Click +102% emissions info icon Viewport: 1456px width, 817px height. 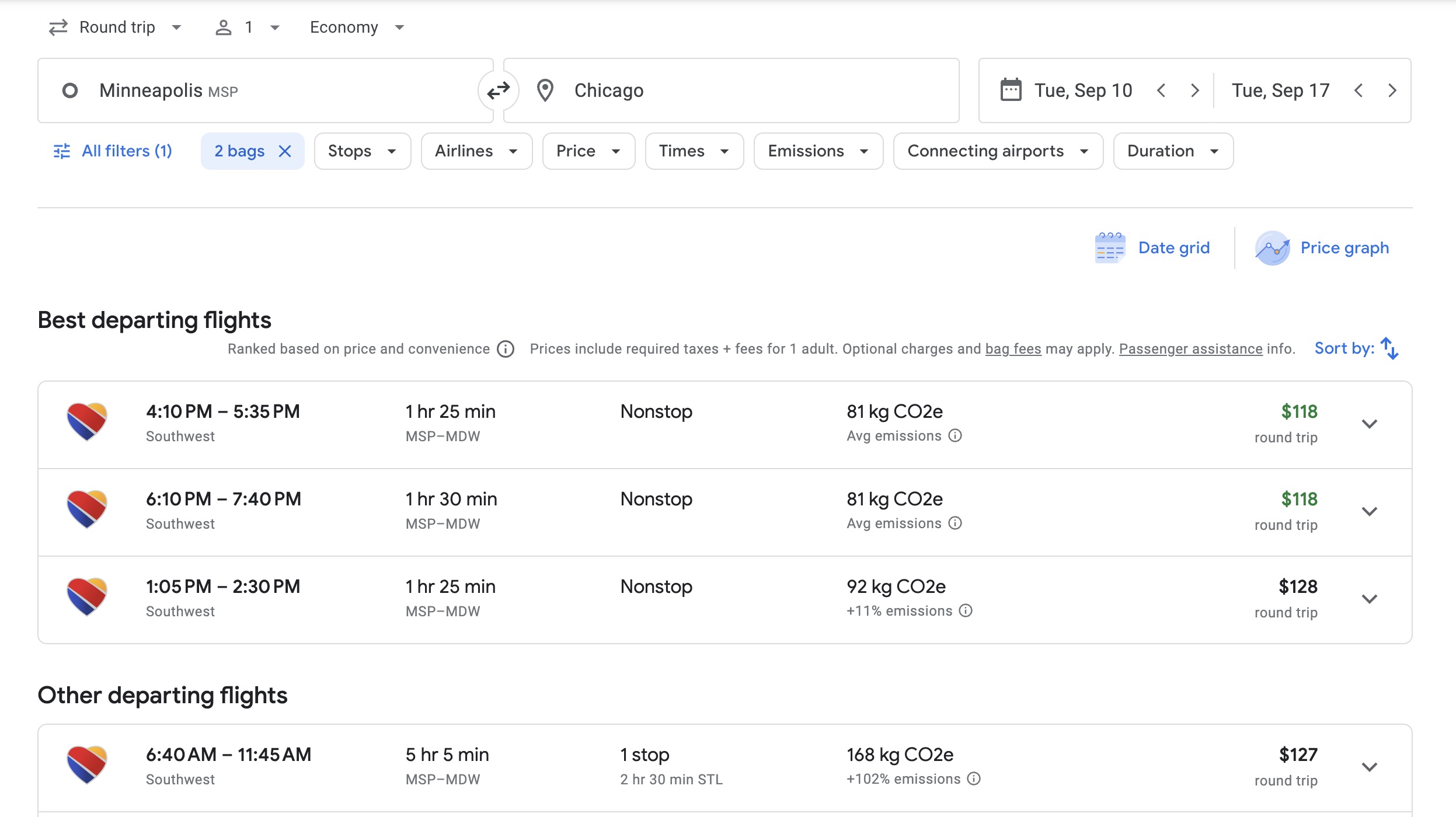point(974,779)
